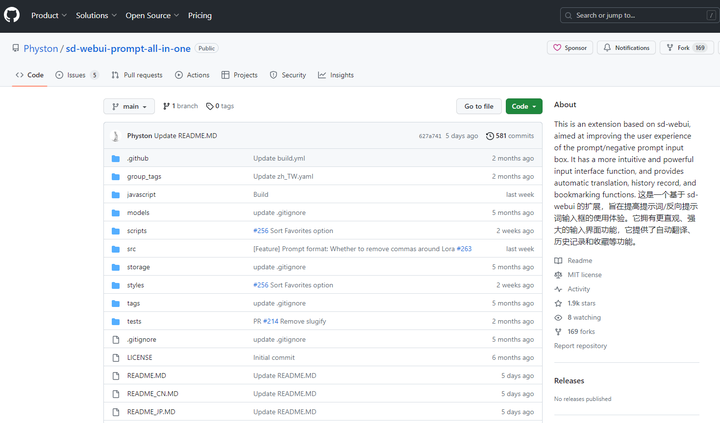
Task: Switch to the Actions tab
Action: (192, 75)
